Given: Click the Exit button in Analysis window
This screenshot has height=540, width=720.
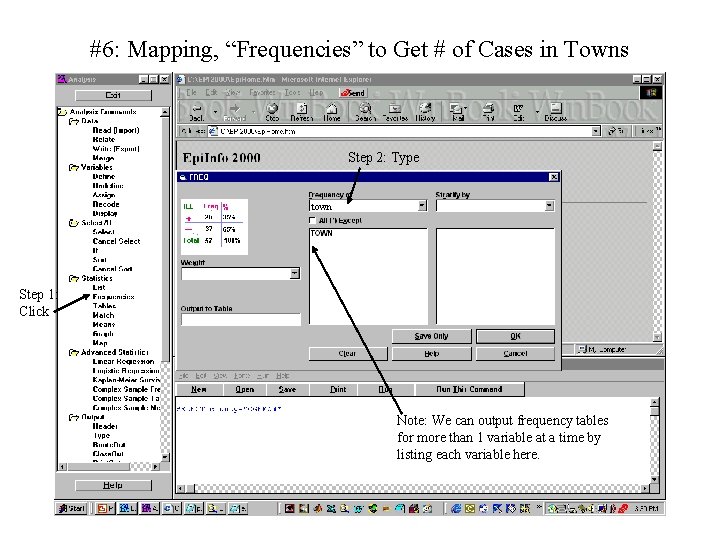Looking at the screenshot, I should (x=113, y=95).
